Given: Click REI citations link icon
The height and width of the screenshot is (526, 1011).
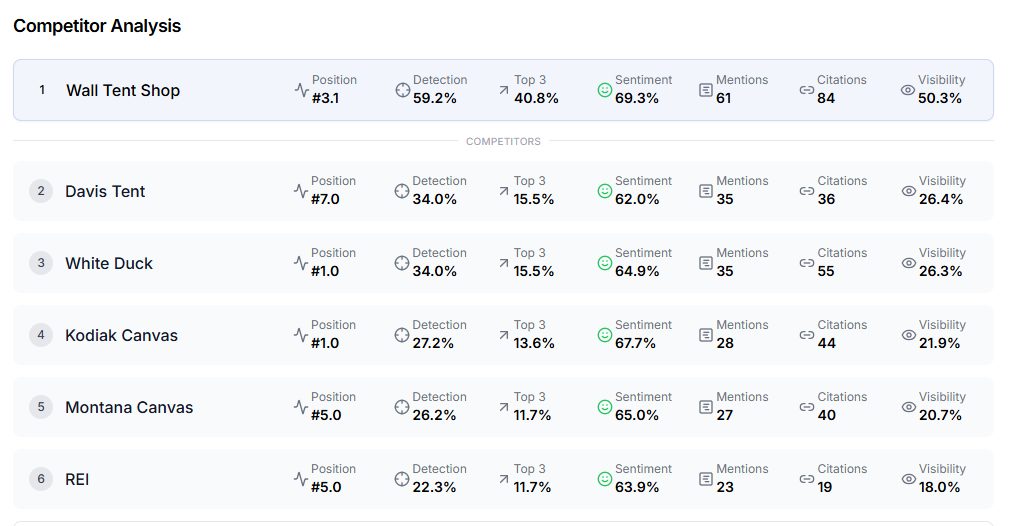Looking at the screenshot, I should (x=807, y=479).
